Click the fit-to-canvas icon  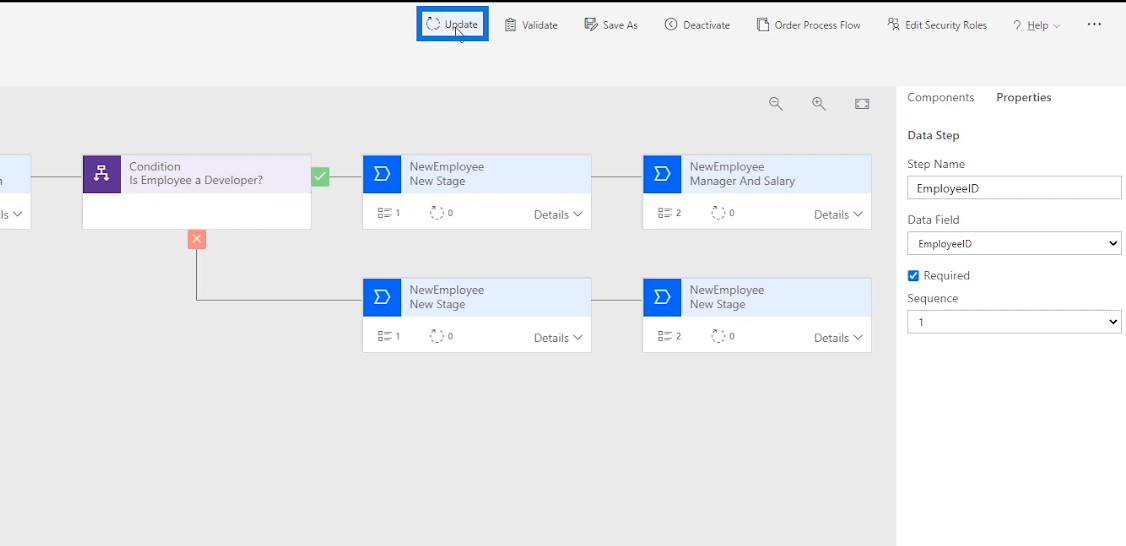click(x=862, y=104)
